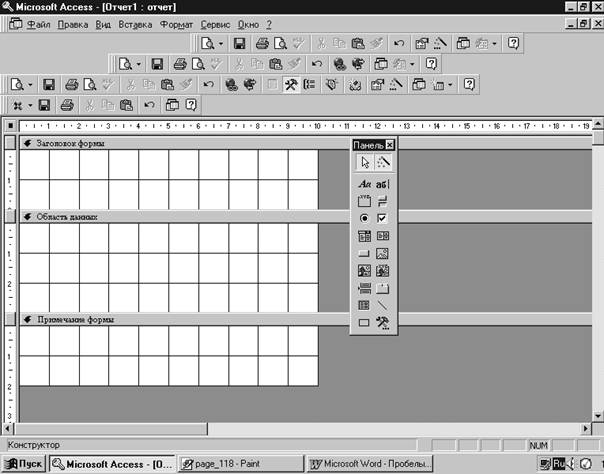604x474 pixels.
Task: Open Help from the top toolbar row
Action: pyautogui.click(x=513, y=43)
